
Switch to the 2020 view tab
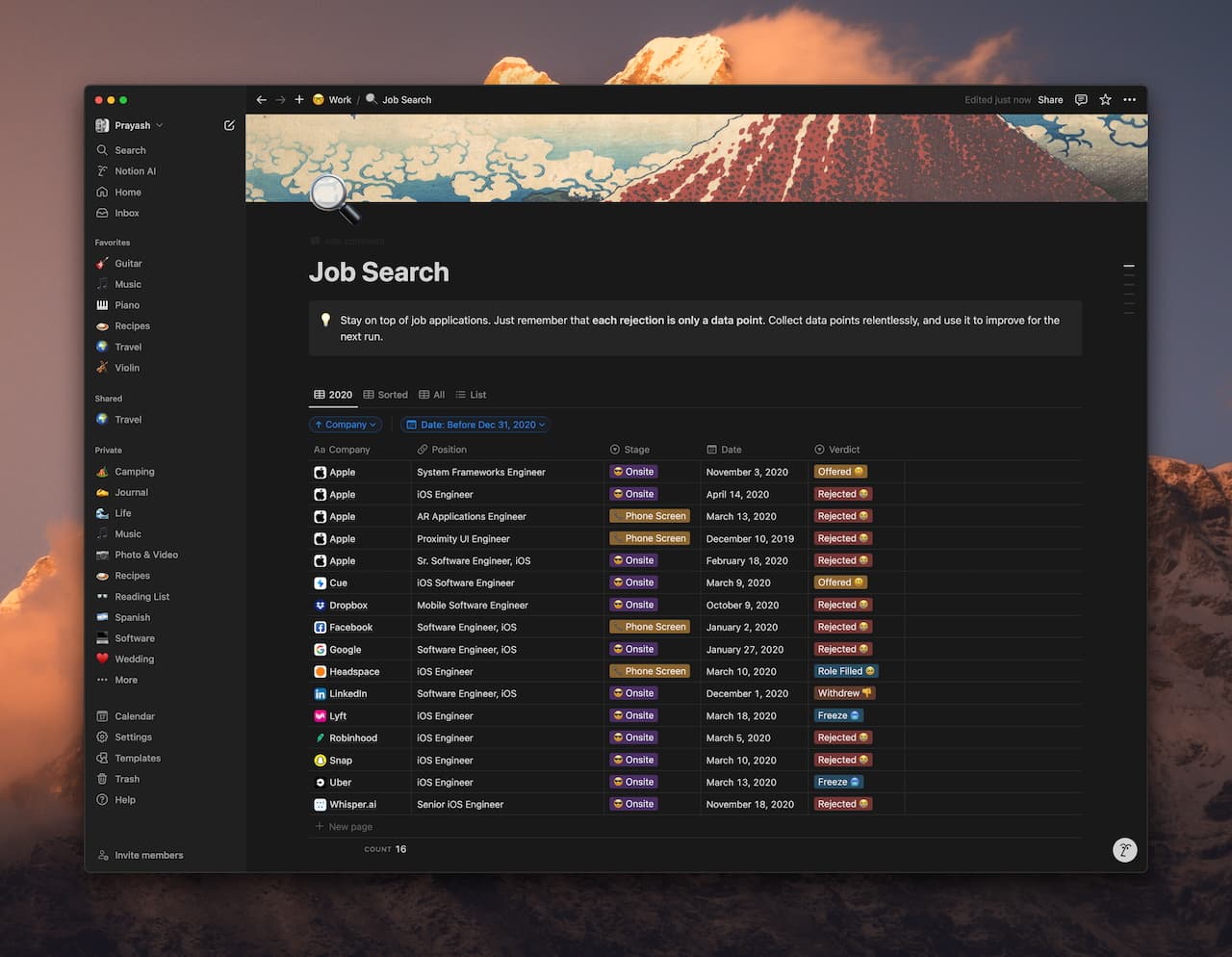pos(333,395)
